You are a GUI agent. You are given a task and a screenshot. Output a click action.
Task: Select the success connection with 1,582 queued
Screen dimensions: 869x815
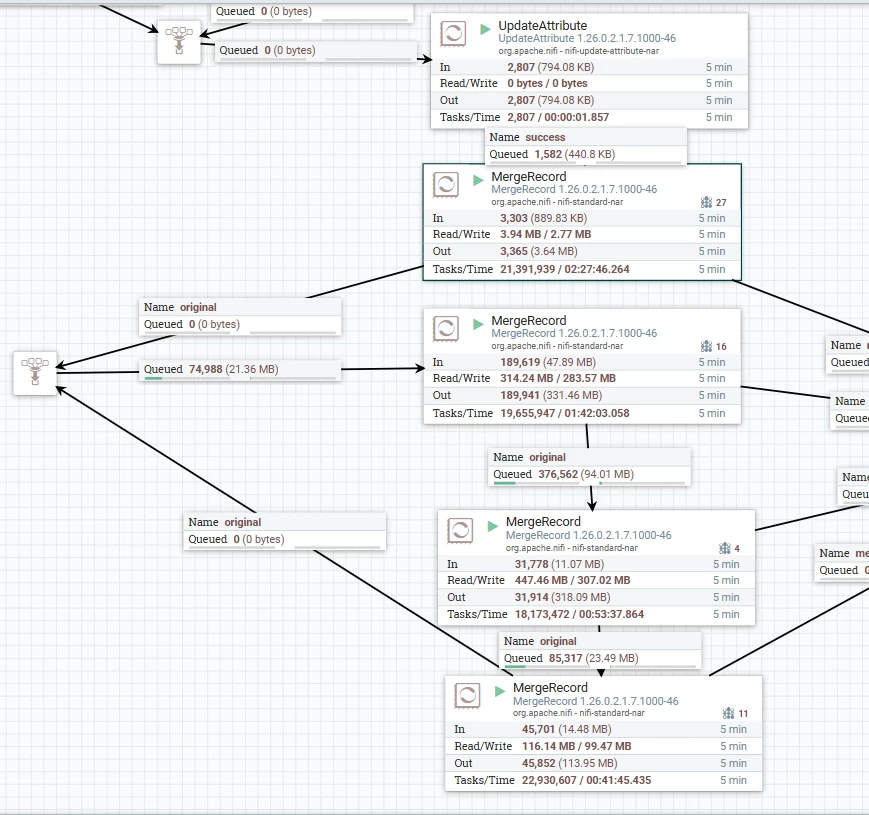click(x=586, y=146)
